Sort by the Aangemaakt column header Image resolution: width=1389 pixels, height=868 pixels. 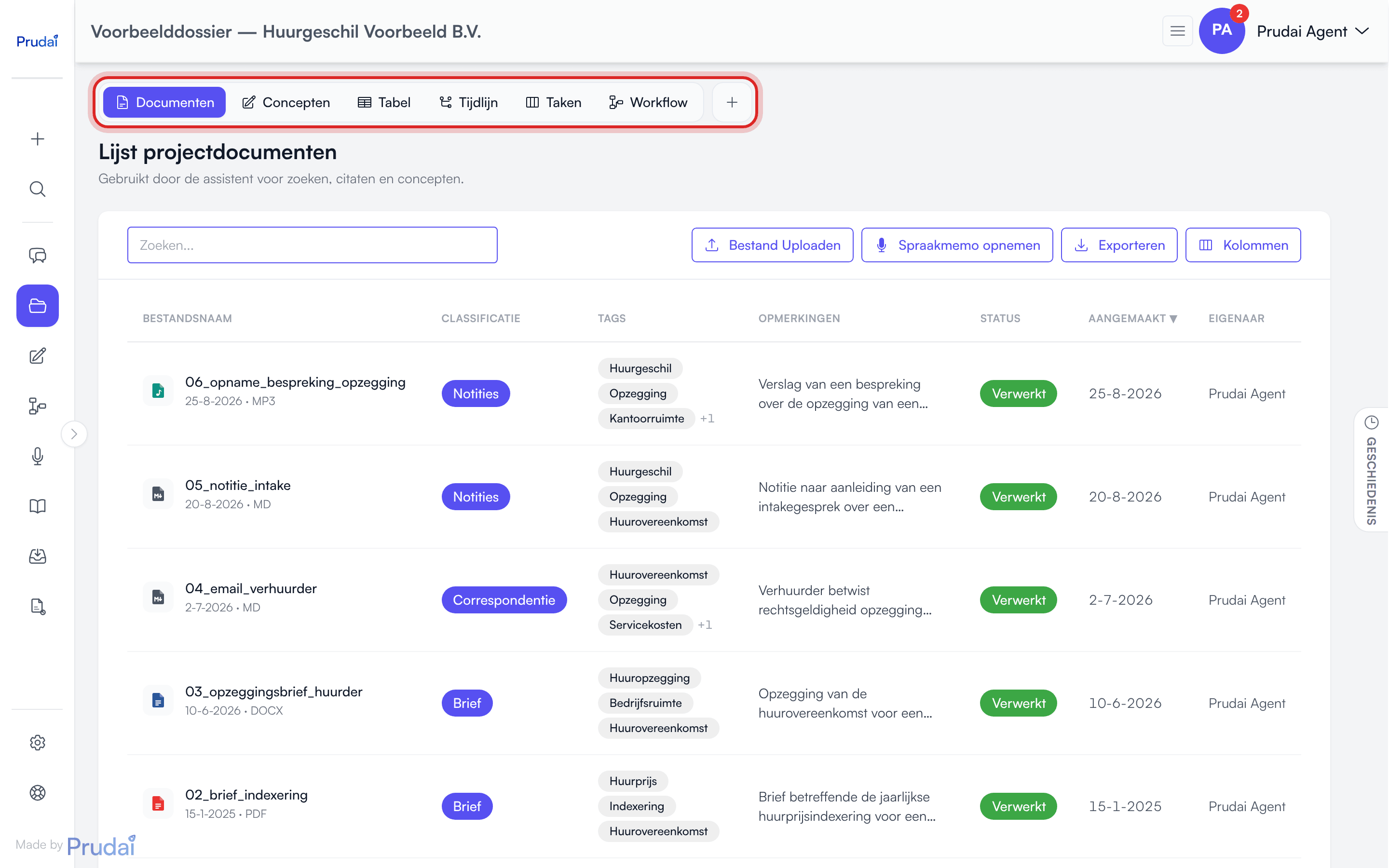click(x=1132, y=319)
